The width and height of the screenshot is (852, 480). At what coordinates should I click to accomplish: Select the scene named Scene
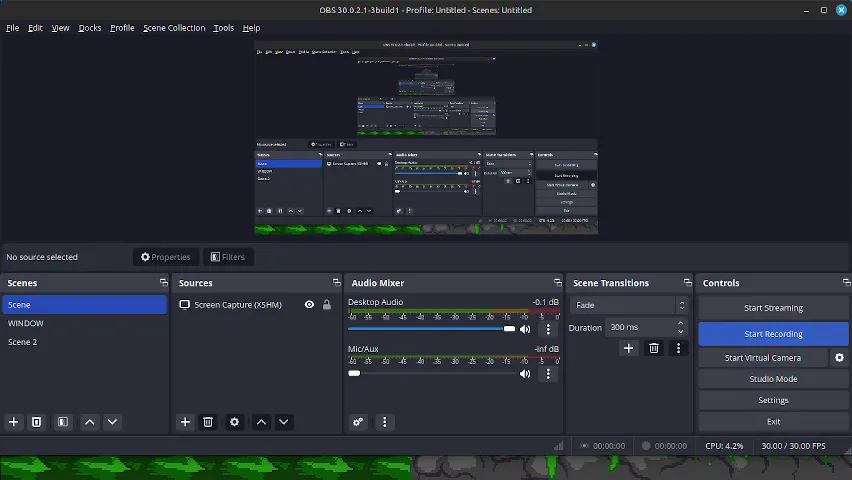(85, 305)
